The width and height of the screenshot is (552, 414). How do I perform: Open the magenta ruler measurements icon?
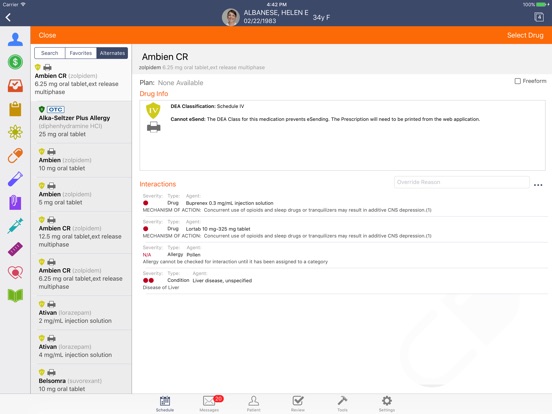[15, 249]
